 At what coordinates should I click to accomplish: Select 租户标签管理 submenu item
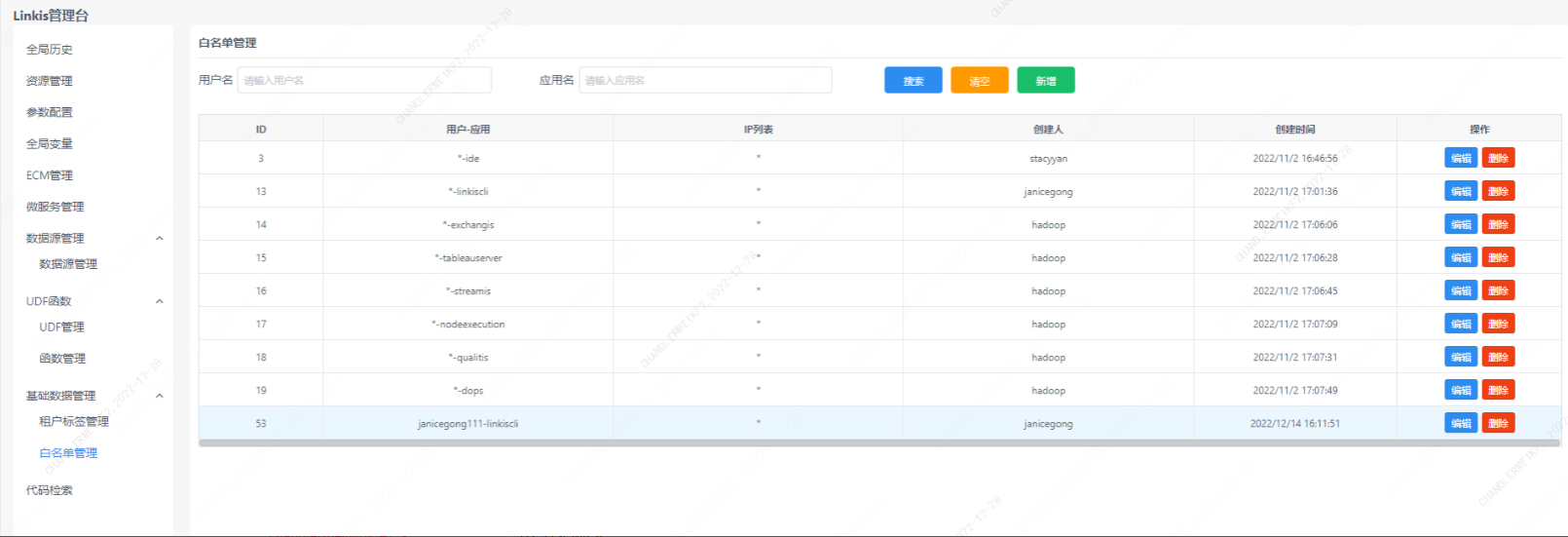coord(74,422)
